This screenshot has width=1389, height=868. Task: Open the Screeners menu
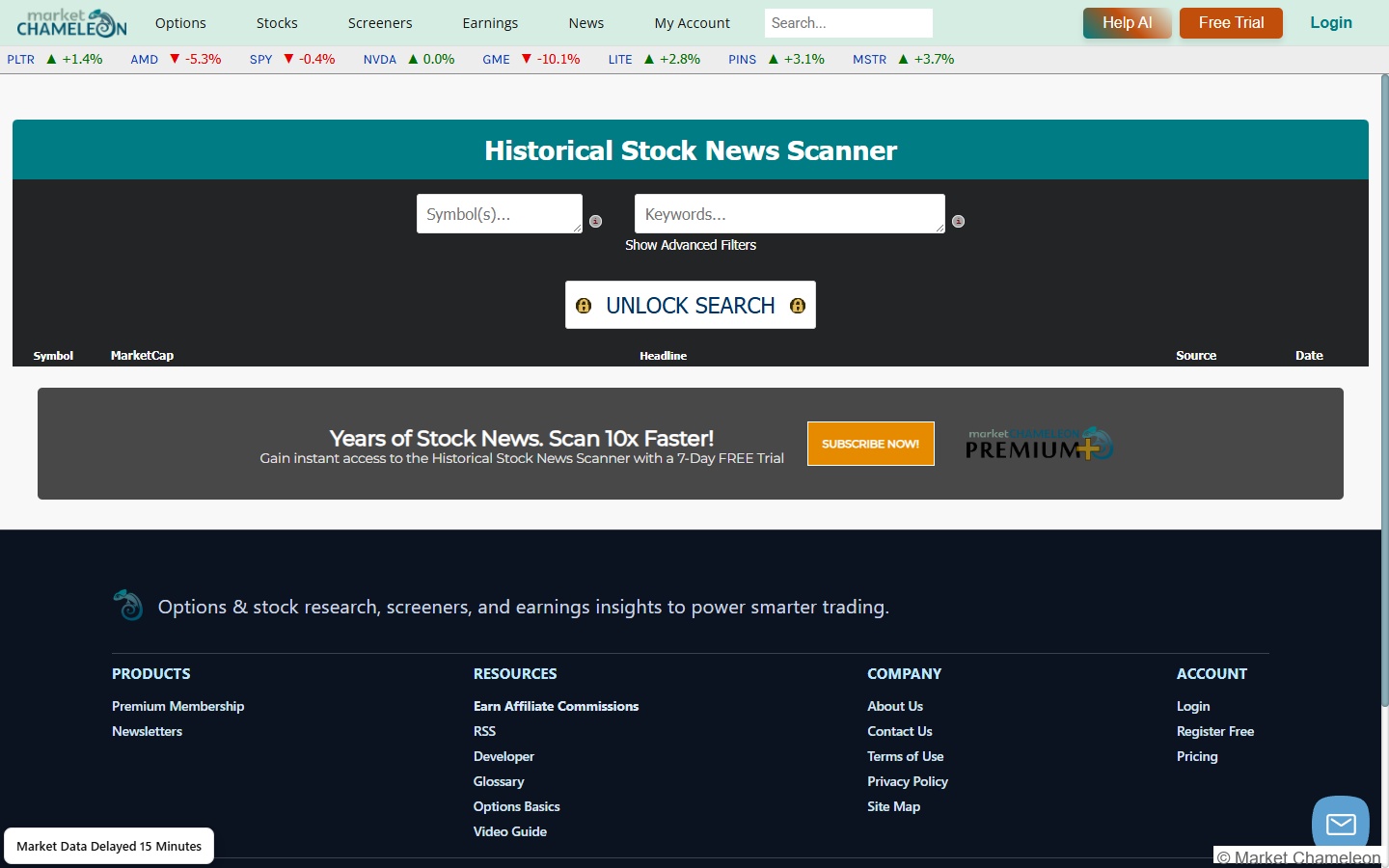[x=380, y=23]
